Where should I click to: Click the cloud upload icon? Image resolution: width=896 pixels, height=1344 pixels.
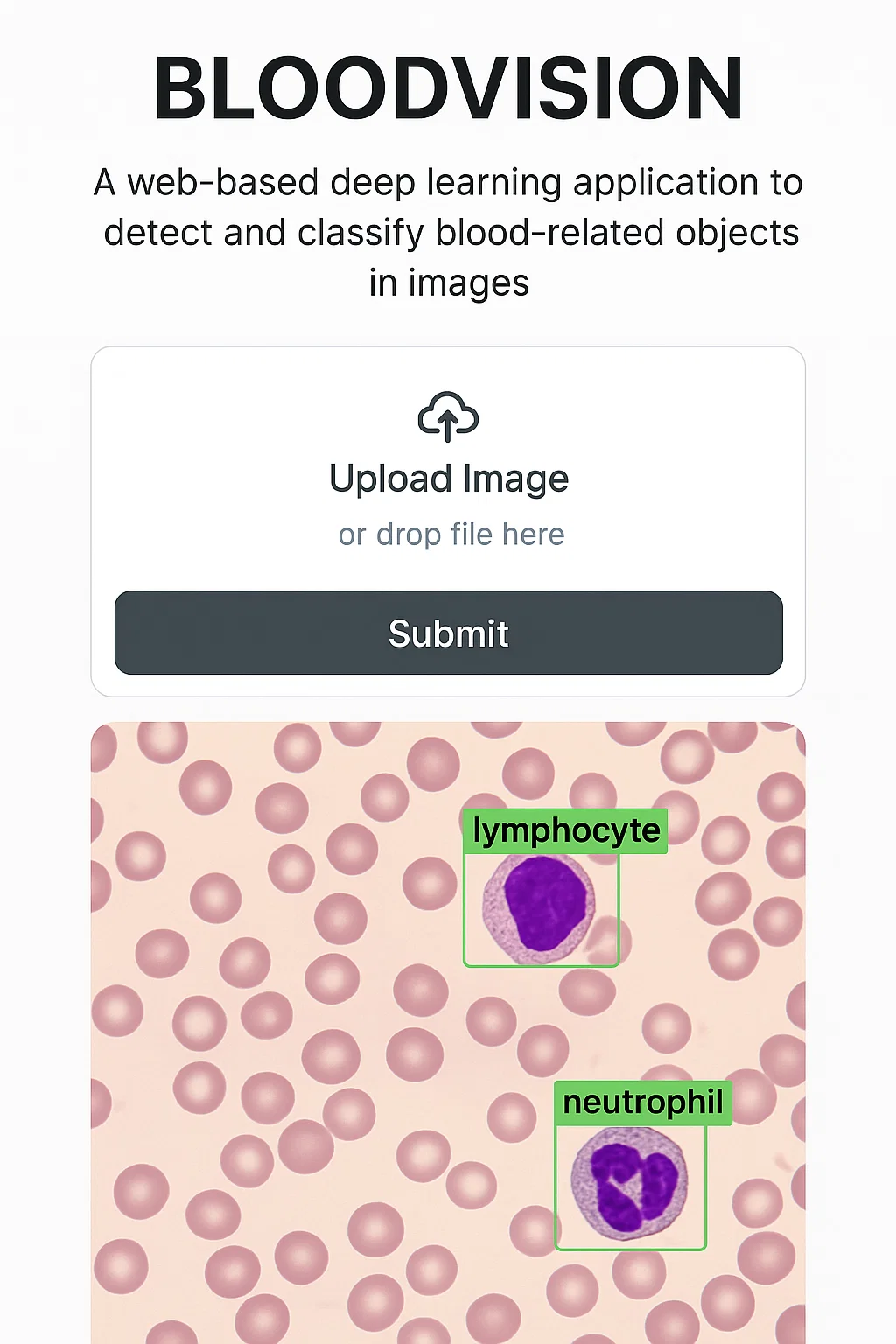[448, 416]
